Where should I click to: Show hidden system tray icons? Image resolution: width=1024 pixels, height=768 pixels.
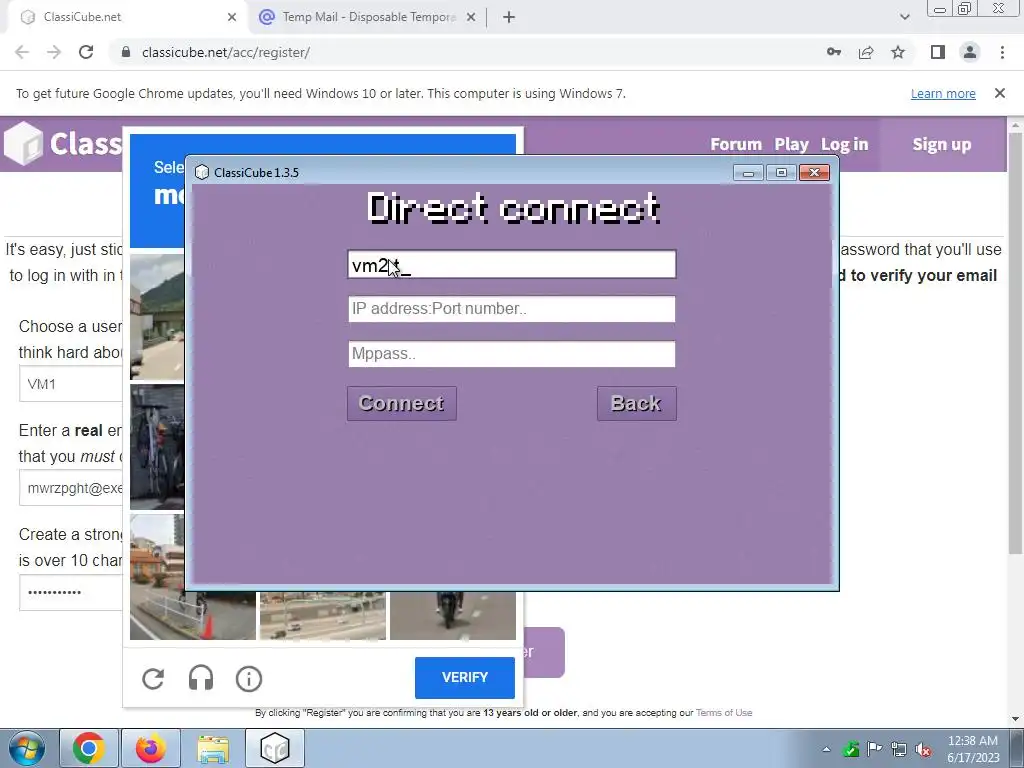point(827,749)
